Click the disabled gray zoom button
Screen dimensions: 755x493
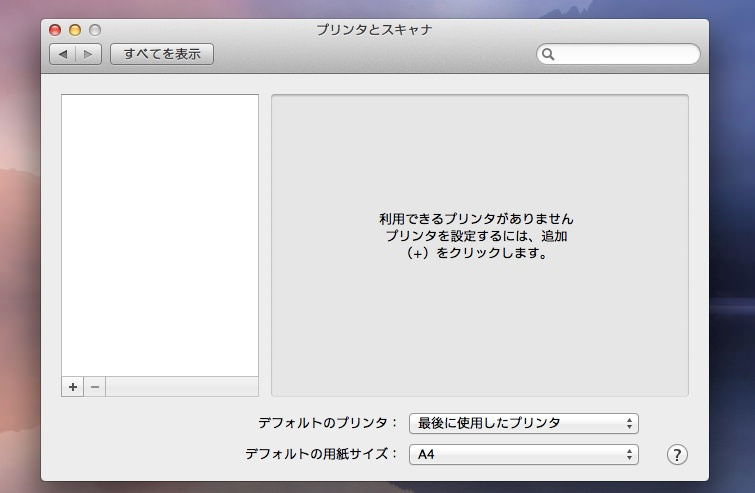click(95, 30)
